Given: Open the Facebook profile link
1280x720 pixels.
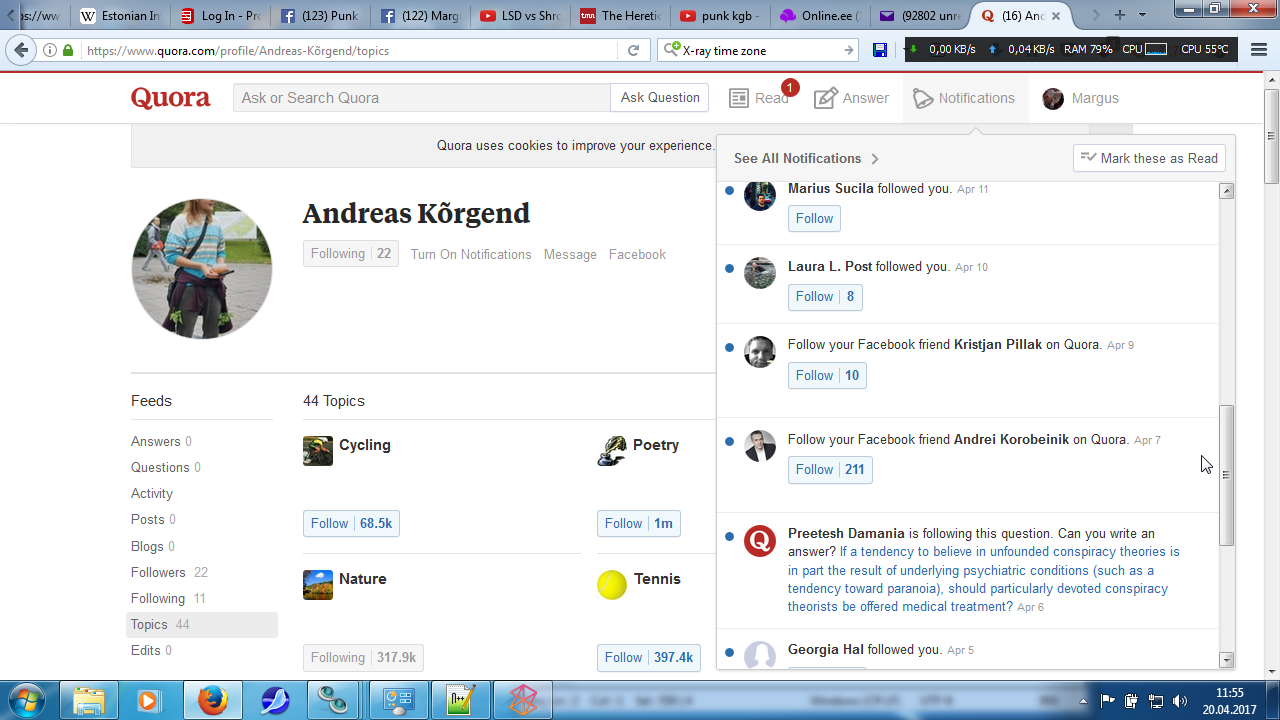Looking at the screenshot, I should pos(637,255).
